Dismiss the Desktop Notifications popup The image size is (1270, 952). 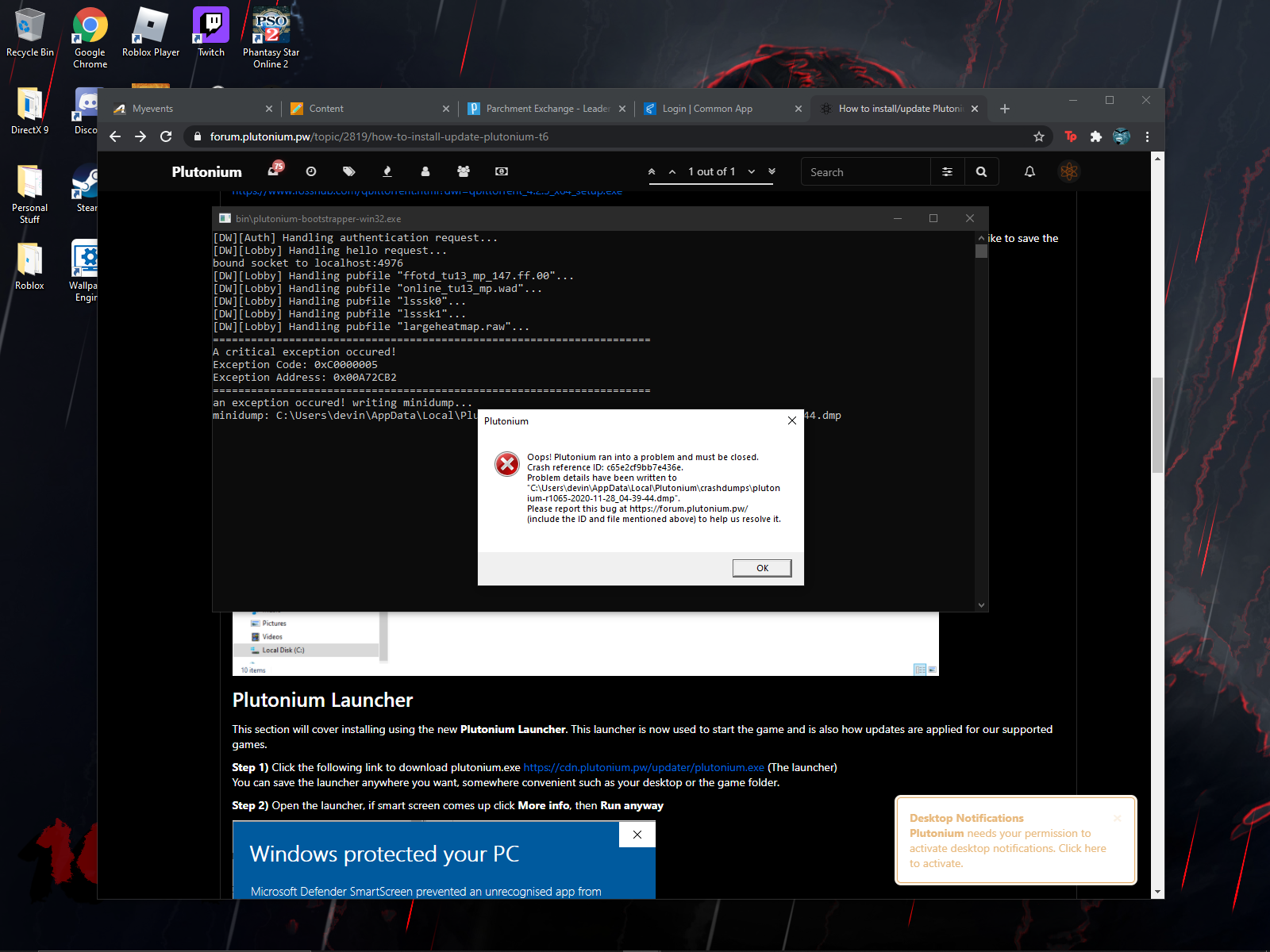[1118, 818]
